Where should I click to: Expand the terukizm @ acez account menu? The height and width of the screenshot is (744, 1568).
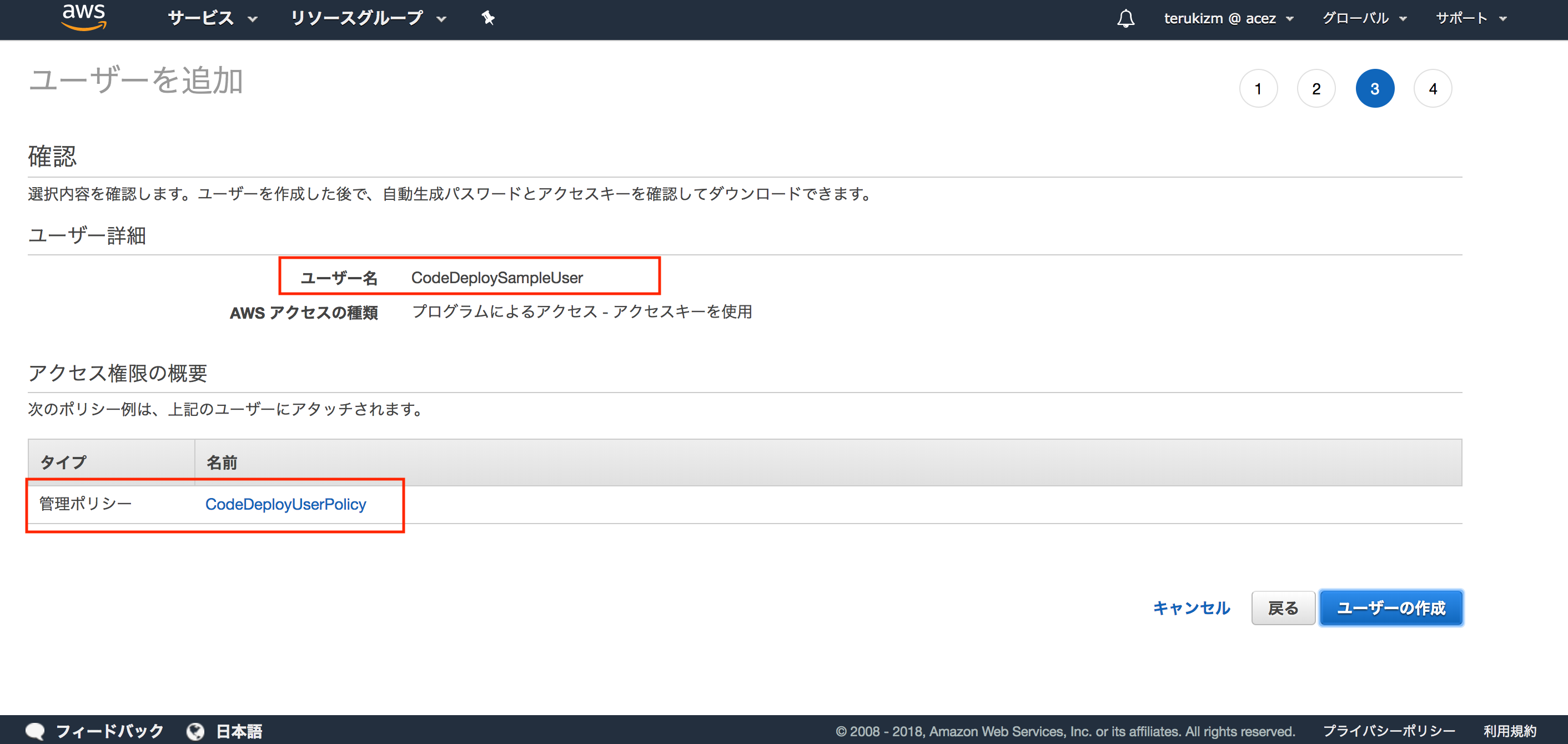pyautogui.click(x=1228, y=18)
